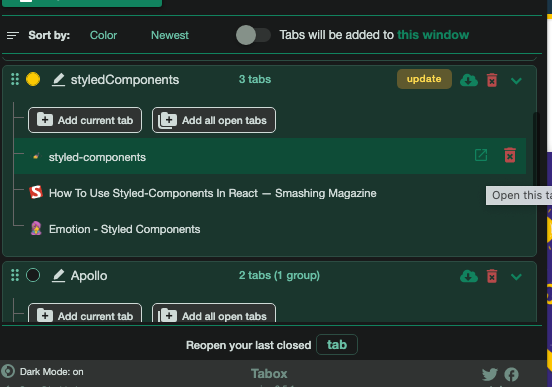Sort collections by Color
552x387 pixels.
(x=103, y=35)
